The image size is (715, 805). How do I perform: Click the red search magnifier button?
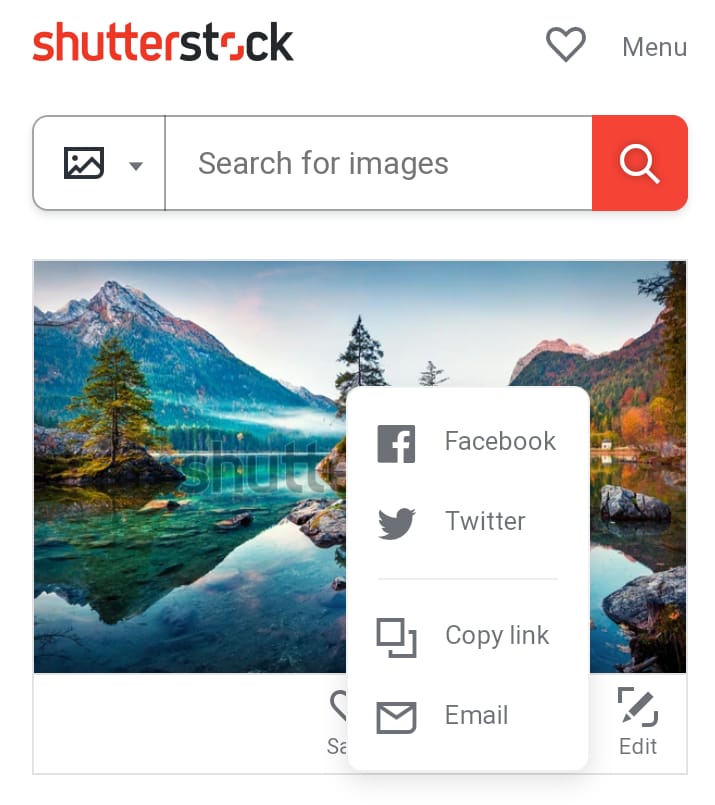point(640,163)
